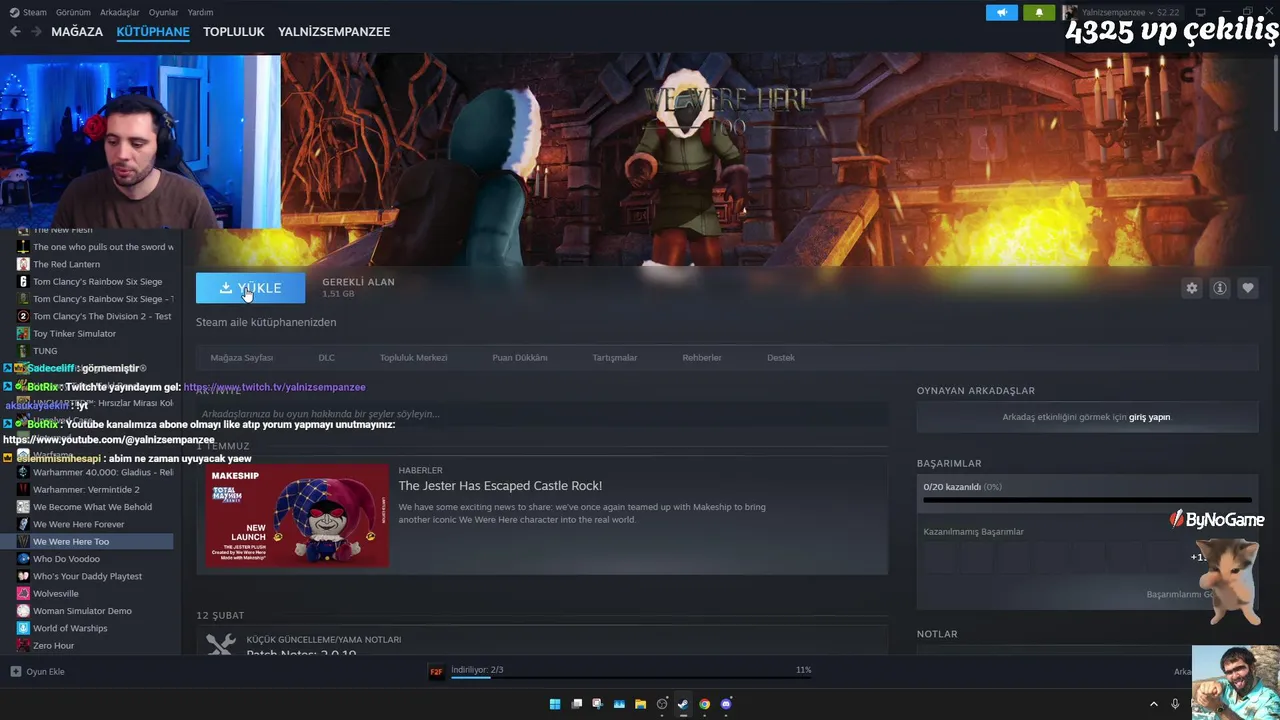Go back with the navigation arrow
This screenshot has width=1280, height=720.
coord(15,32)
